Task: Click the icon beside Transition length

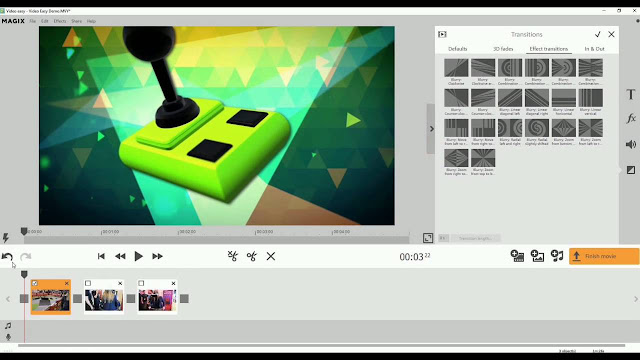Action: click(443, 238)
